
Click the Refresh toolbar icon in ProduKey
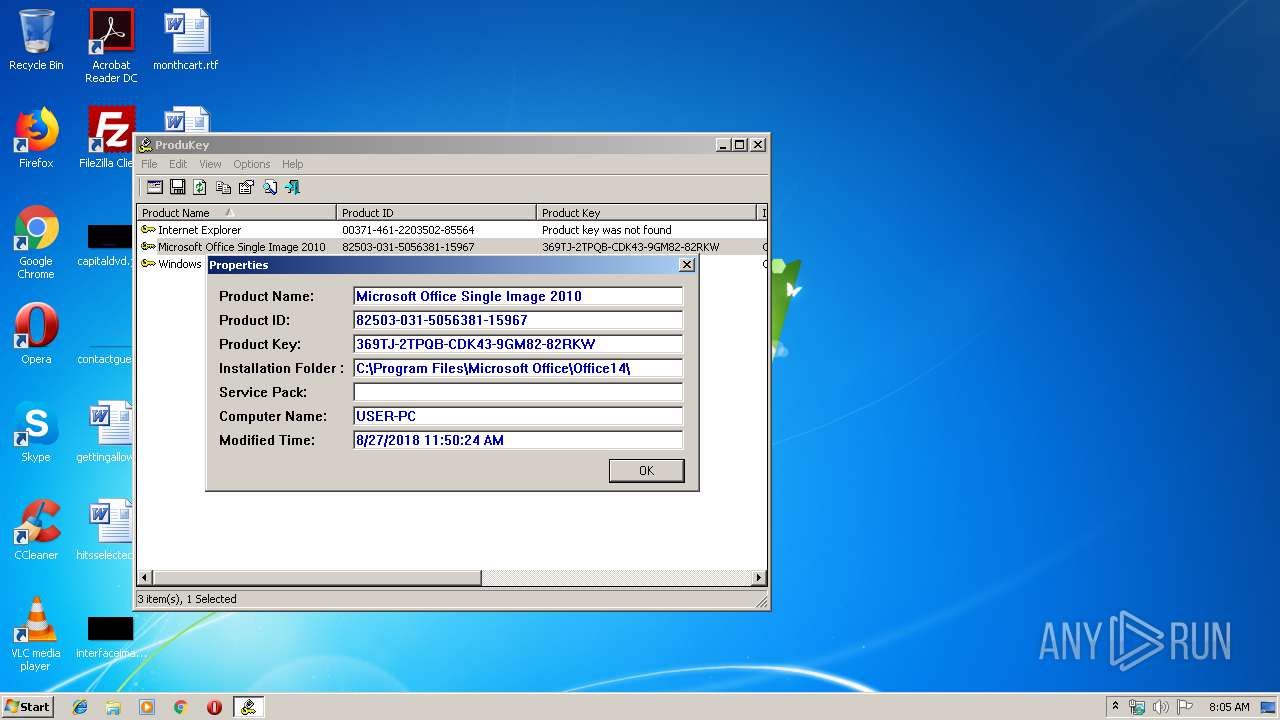pyautogui.click(x=200, y=187)
